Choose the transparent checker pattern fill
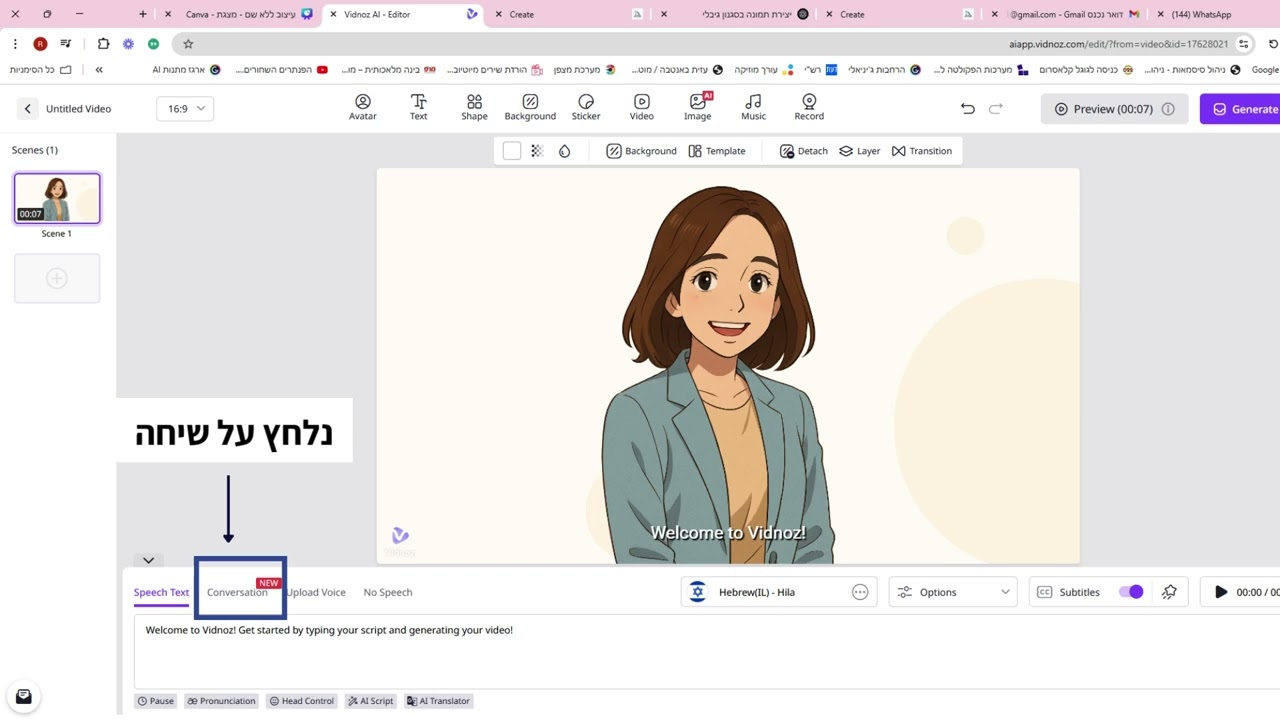 tap(537, 151)
